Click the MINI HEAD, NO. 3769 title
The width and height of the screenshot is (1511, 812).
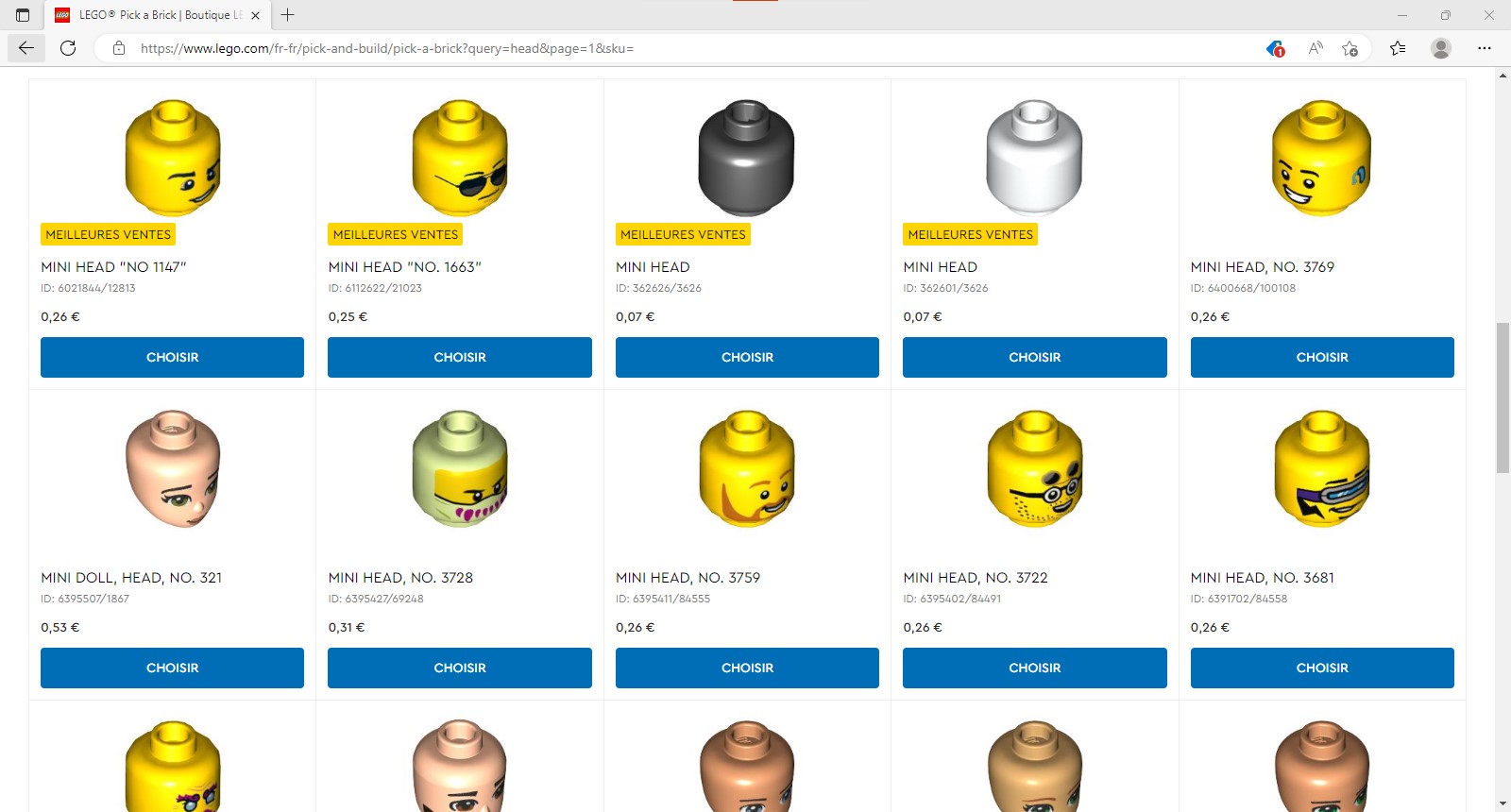click(1263, 267)
